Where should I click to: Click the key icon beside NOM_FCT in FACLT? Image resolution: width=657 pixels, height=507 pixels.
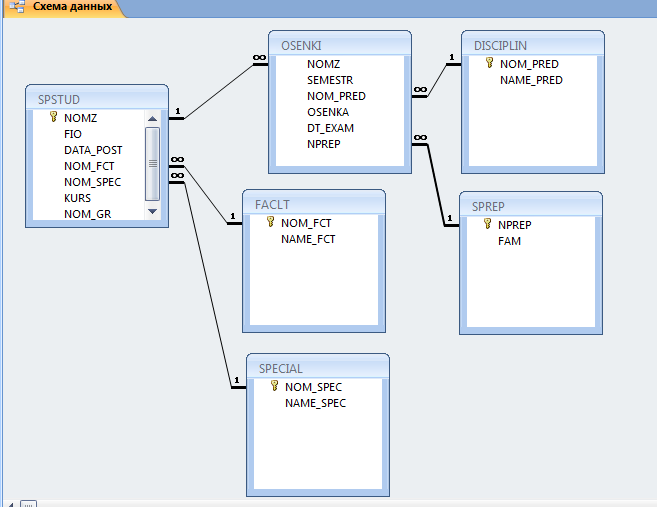[270, 222]
